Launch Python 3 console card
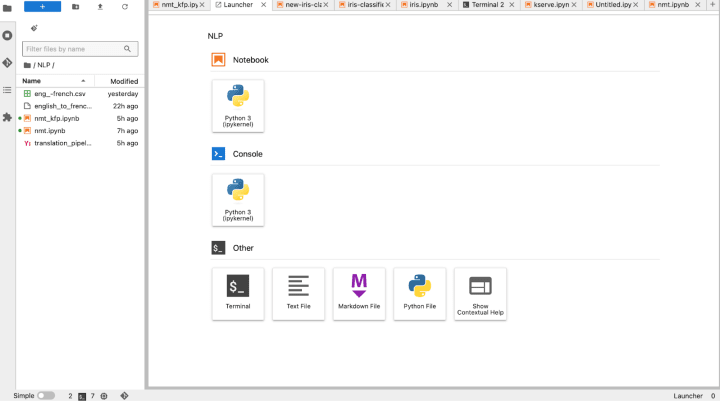 (x=238, y=200)
